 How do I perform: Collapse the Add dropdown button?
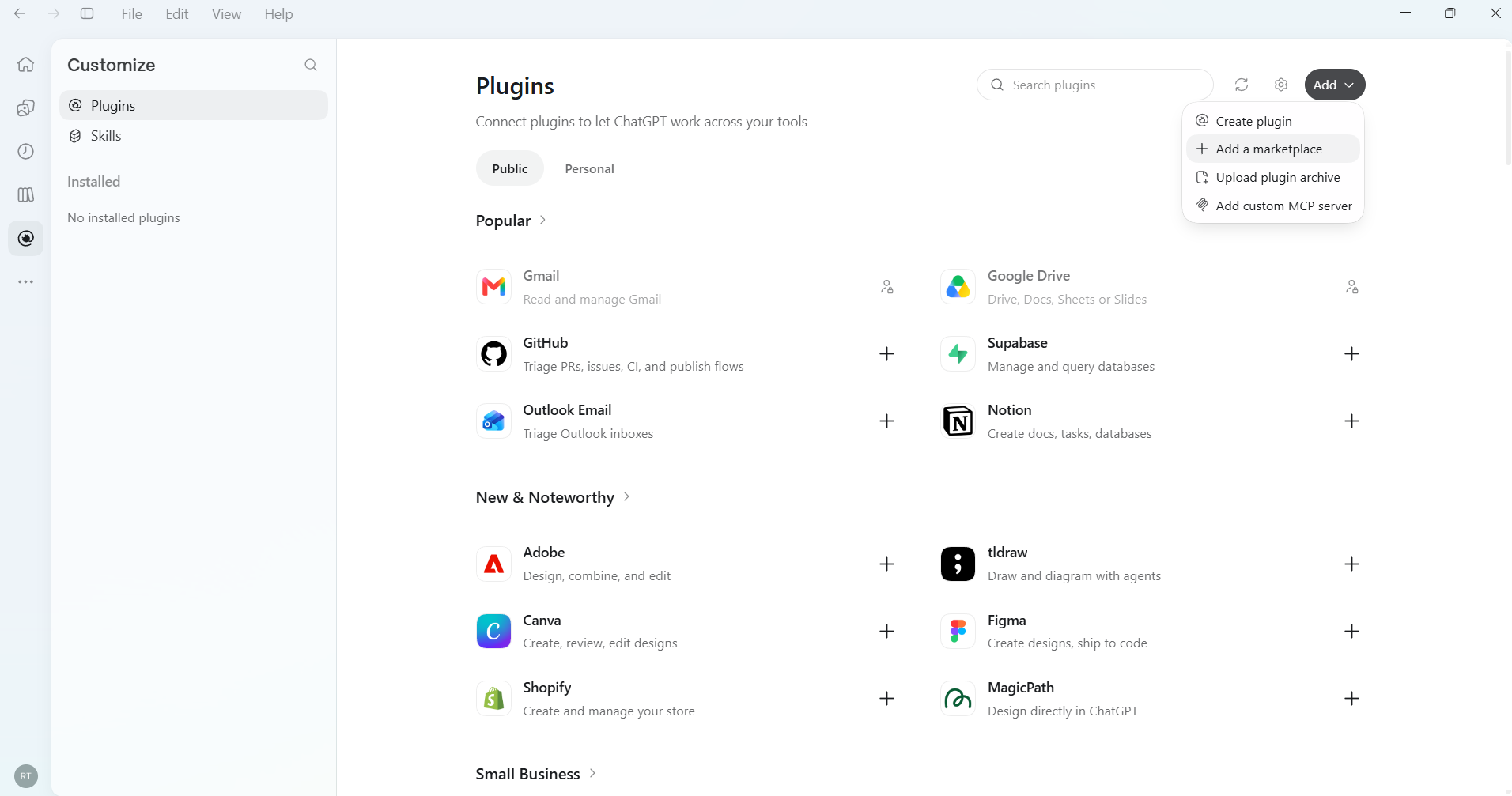click(1335, 85)
